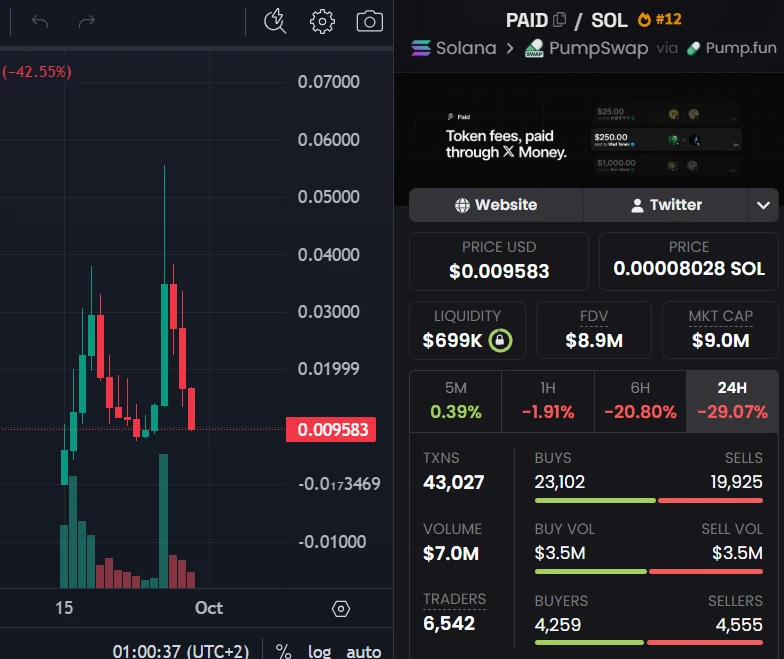This screenshot has height=659, width=784.
Task: Click the SELLERS 4,555 value
Action: coord(739,624)
